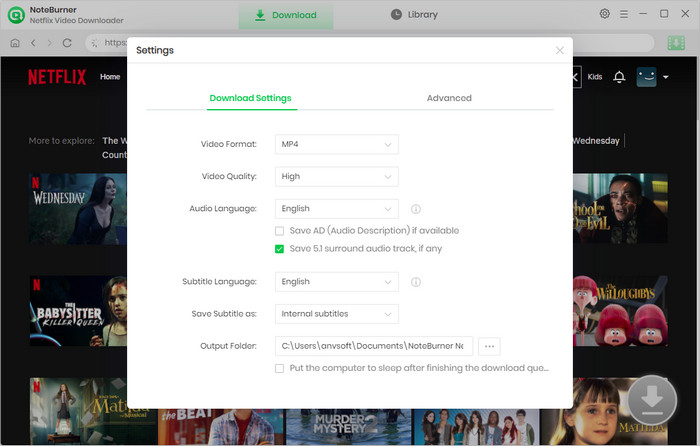This screenshot has height=446, width=700.
Task: Click the Netflix page scrollbar
Action: pos(698,89)
